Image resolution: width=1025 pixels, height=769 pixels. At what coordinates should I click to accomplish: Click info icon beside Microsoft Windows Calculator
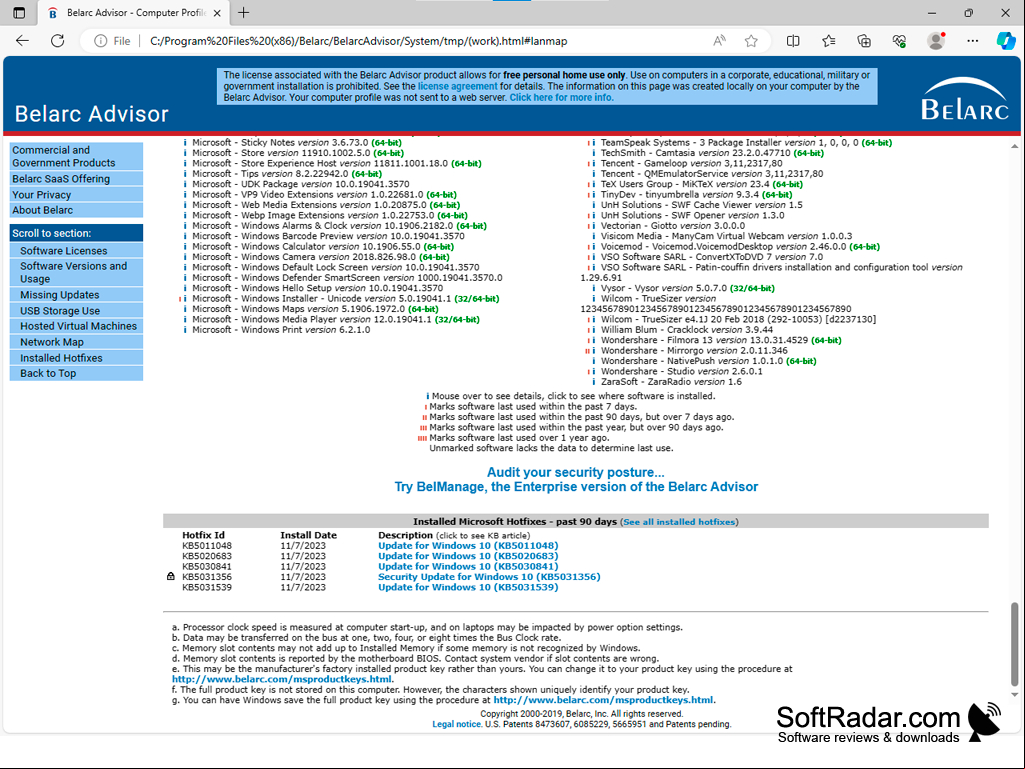185,247
